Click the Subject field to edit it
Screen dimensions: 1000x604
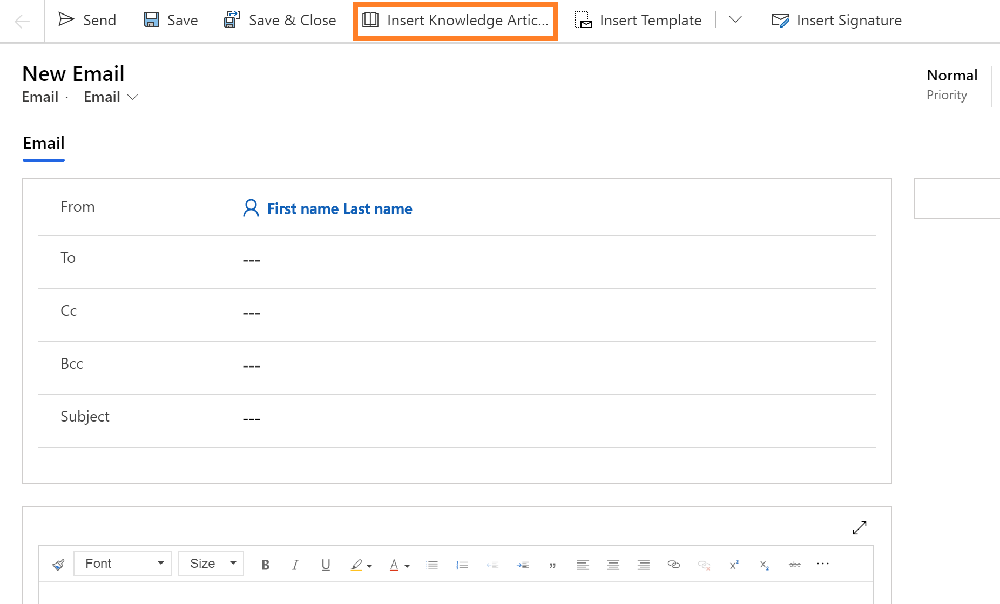point(400,418)
